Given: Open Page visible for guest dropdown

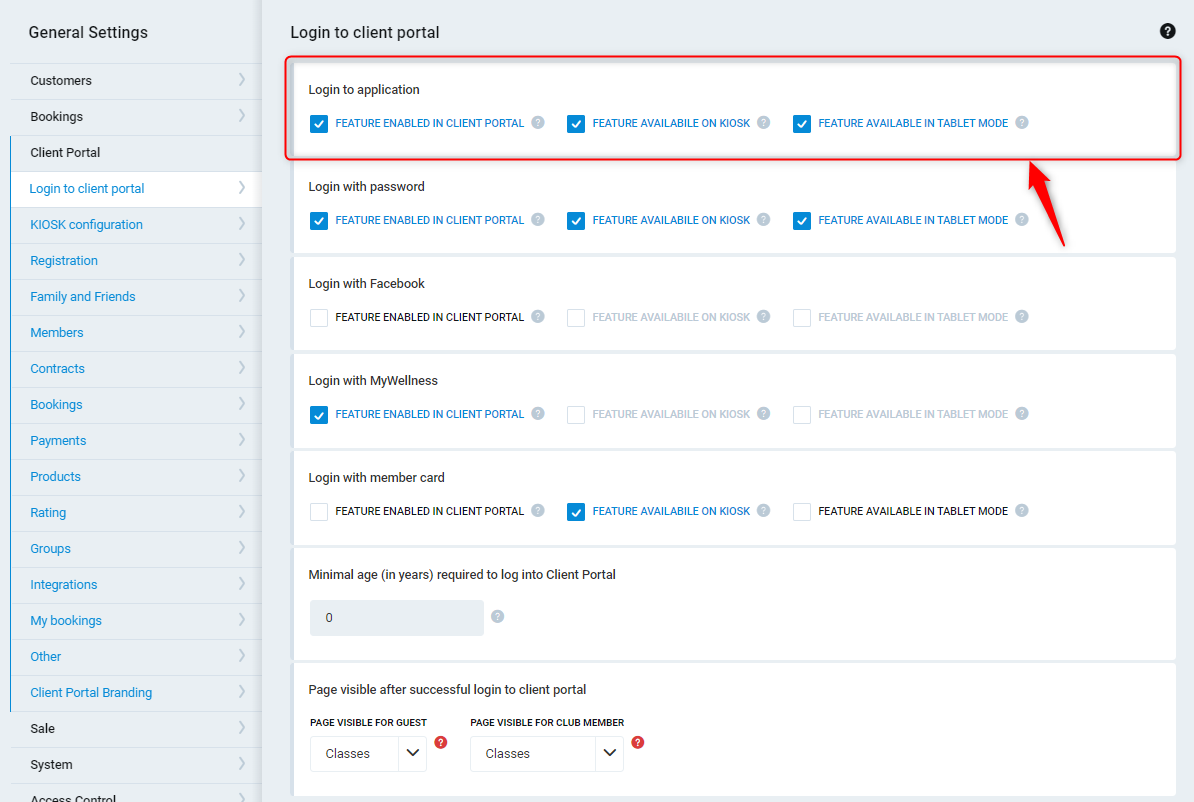Looking at the screenshot, I should [x=368, y=754].
